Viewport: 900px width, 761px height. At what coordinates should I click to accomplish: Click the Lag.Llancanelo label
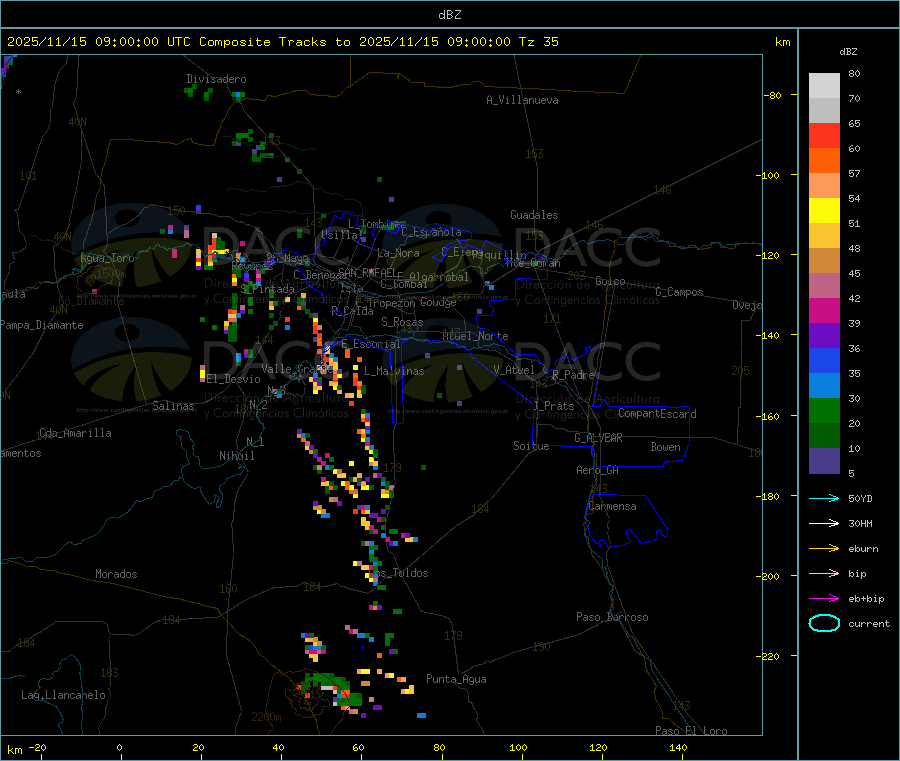[64, 695]
